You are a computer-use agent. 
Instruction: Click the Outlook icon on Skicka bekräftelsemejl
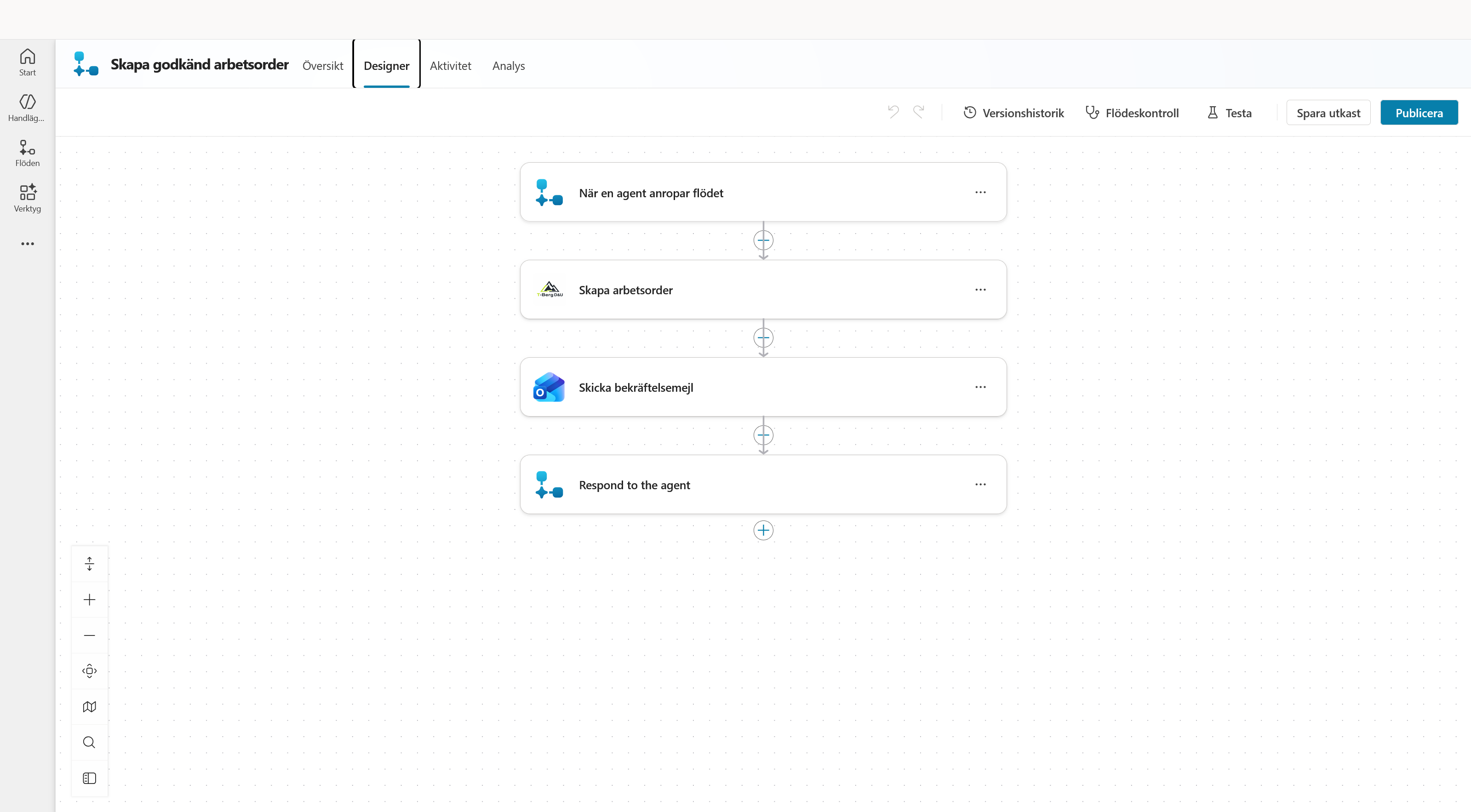549,387
